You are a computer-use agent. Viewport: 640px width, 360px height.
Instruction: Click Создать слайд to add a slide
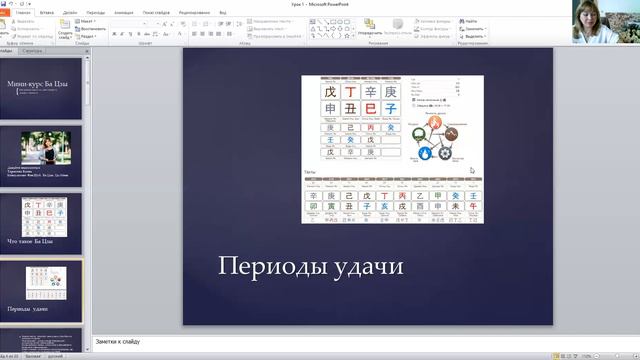65,29
